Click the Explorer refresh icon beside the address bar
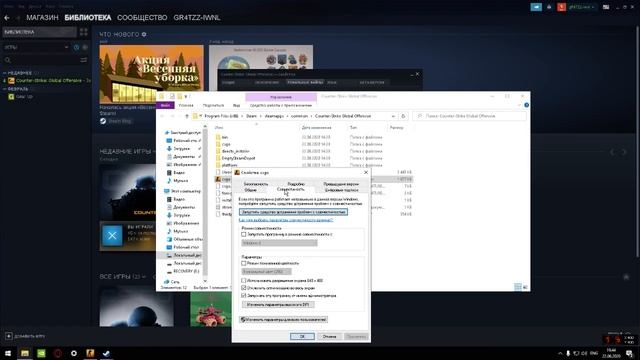 pos(403,116)
